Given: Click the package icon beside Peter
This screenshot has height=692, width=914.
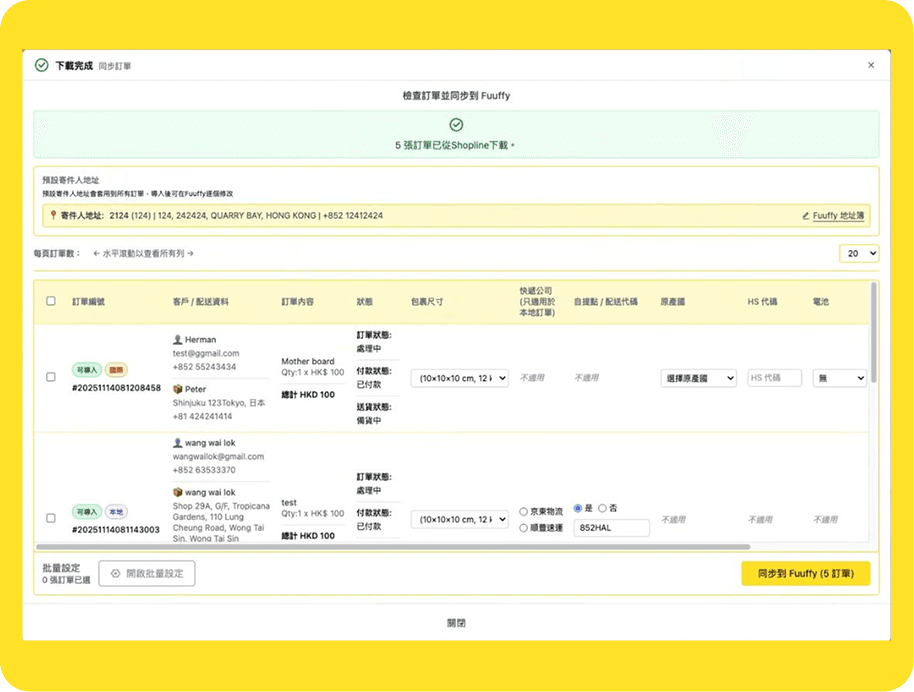Looking at the screenshot, I should pos(177,389).
